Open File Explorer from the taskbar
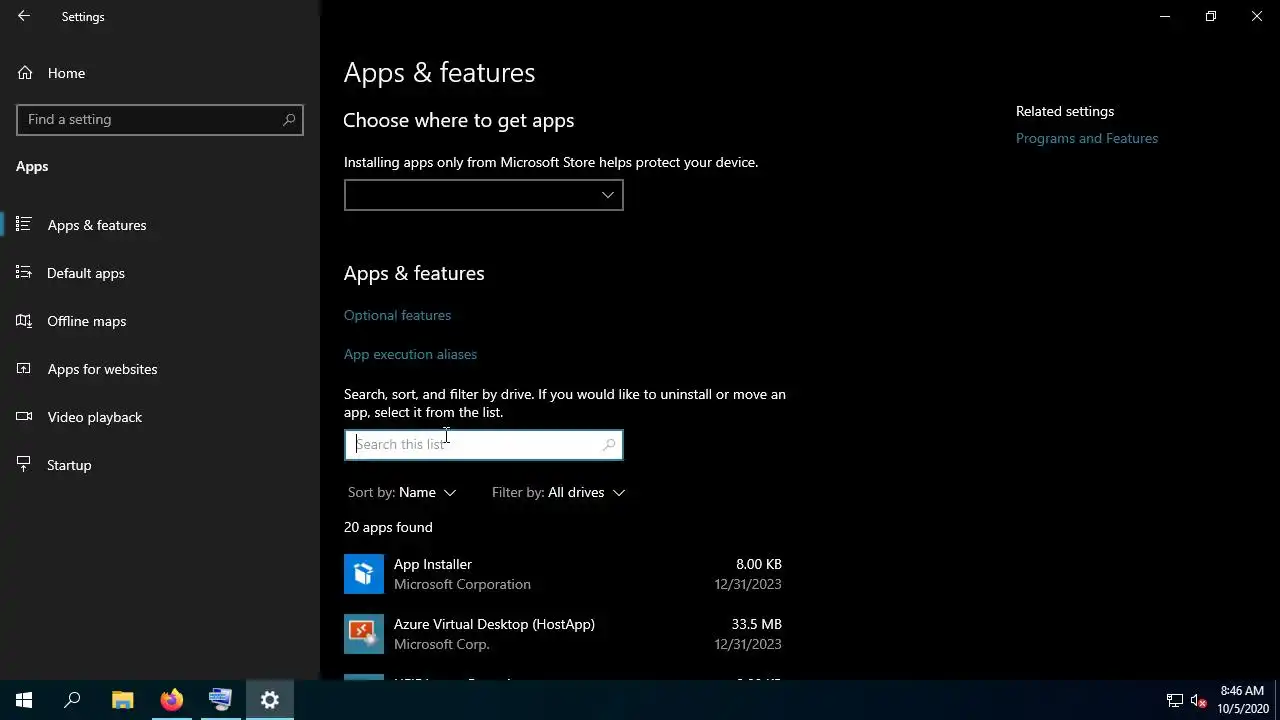The width and height of the screenshot is (1280, 720). tap(122, 700)
